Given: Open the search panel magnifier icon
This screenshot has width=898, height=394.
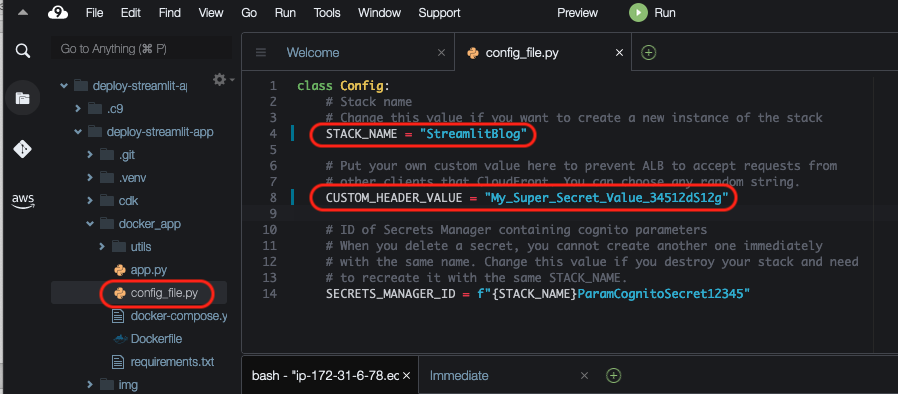Looking at the screenshot, I should click(x=22, y=51).
